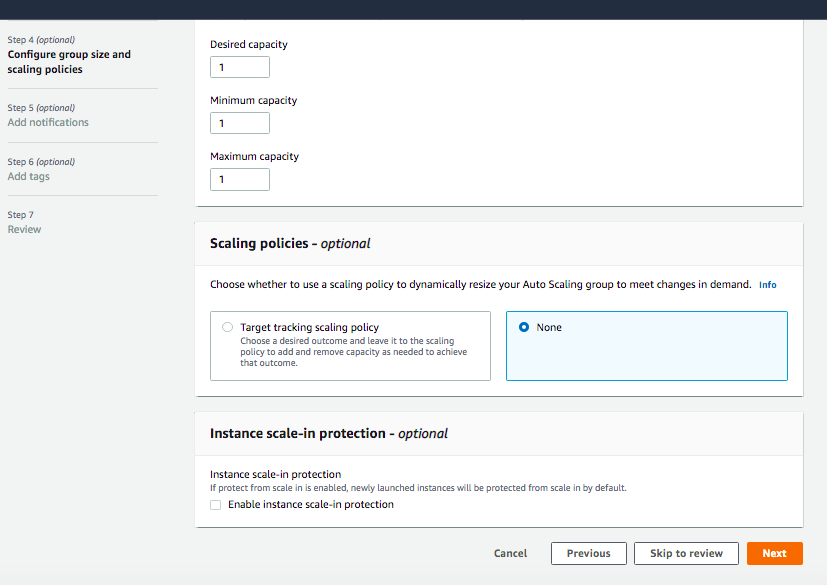
Task: Open the Info link for scaling policies
Action: 767,285
